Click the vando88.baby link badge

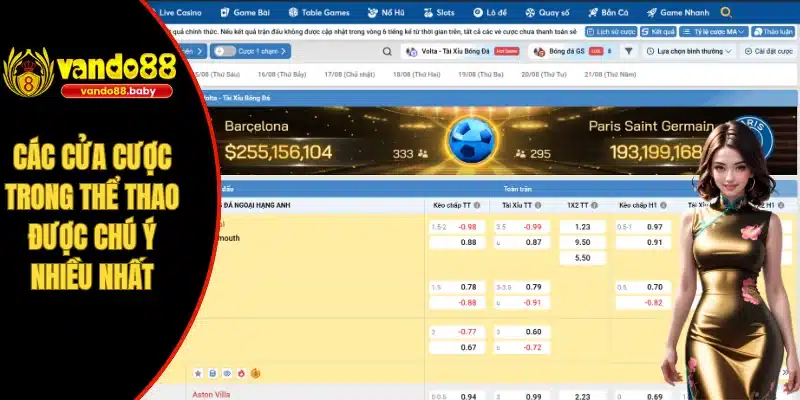point(117,91)
